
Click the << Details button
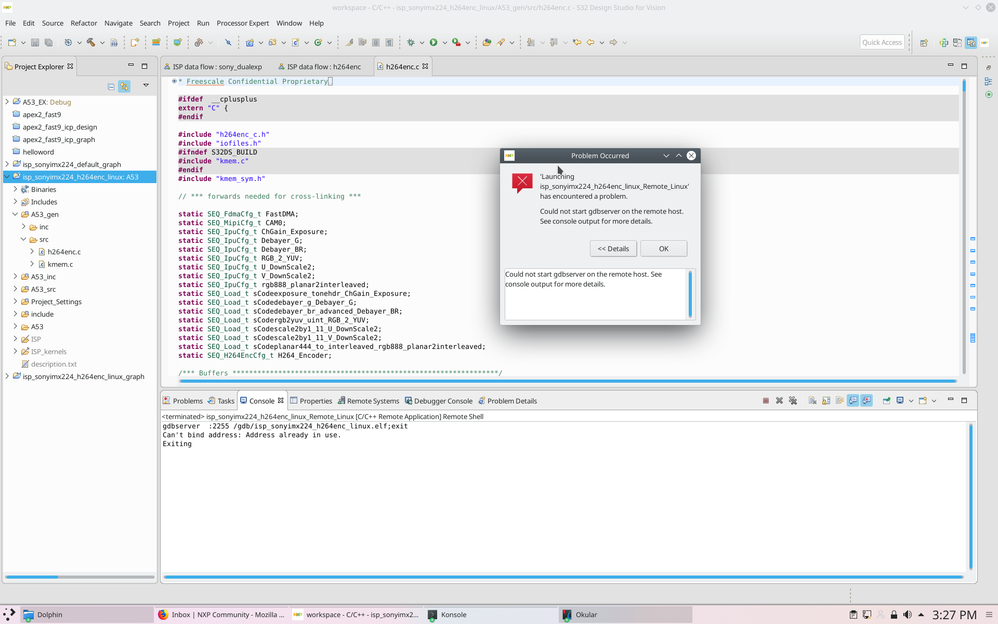coord(613,249)
